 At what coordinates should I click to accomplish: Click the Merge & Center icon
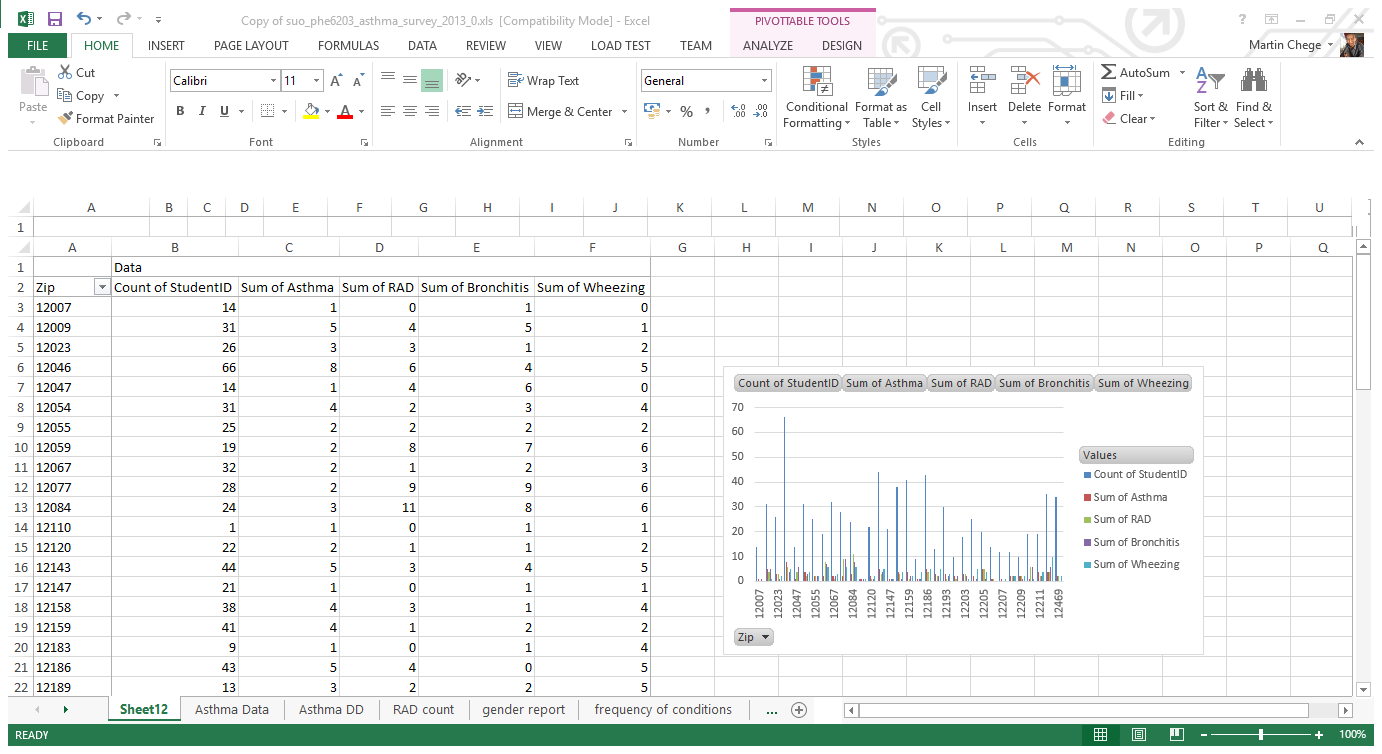(x=516, y=111)
